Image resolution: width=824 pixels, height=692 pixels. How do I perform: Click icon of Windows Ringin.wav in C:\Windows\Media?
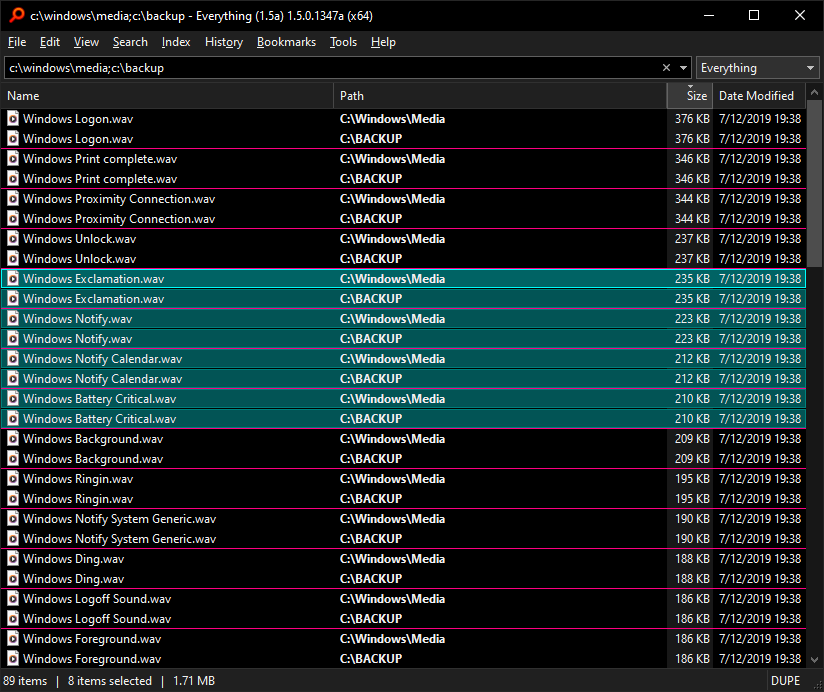(x=13, y=478)
